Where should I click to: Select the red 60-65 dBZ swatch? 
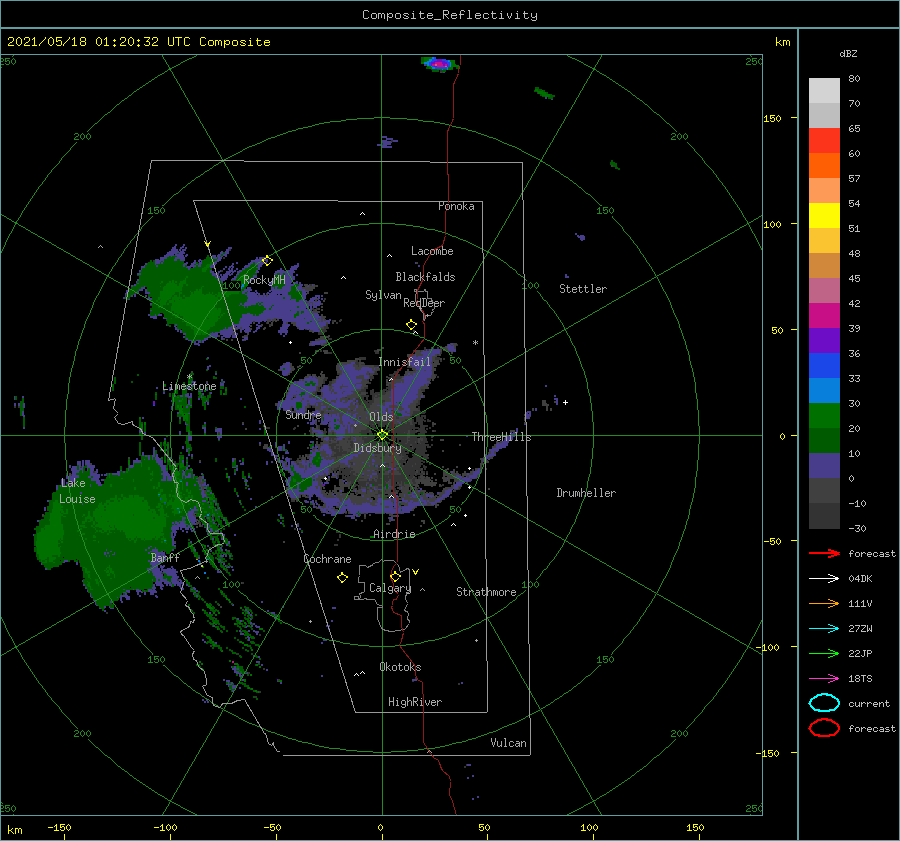click(x=824, y=141)
